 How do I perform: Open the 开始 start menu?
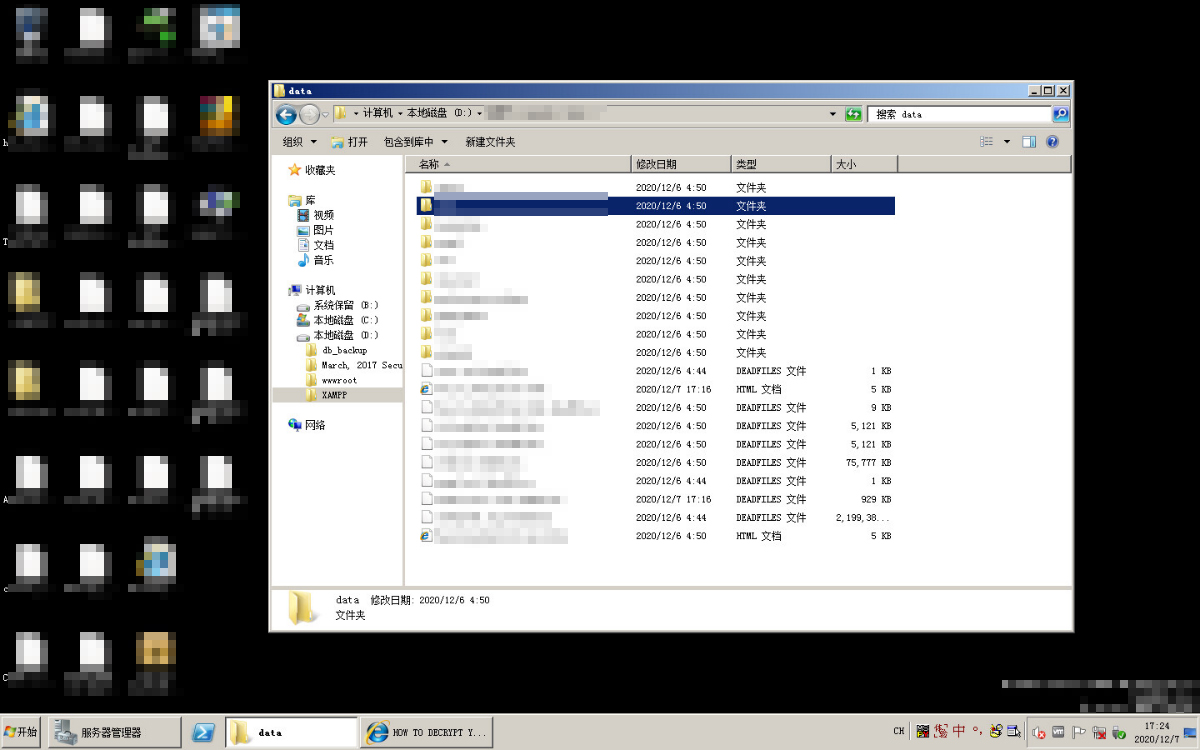(21, 732)
